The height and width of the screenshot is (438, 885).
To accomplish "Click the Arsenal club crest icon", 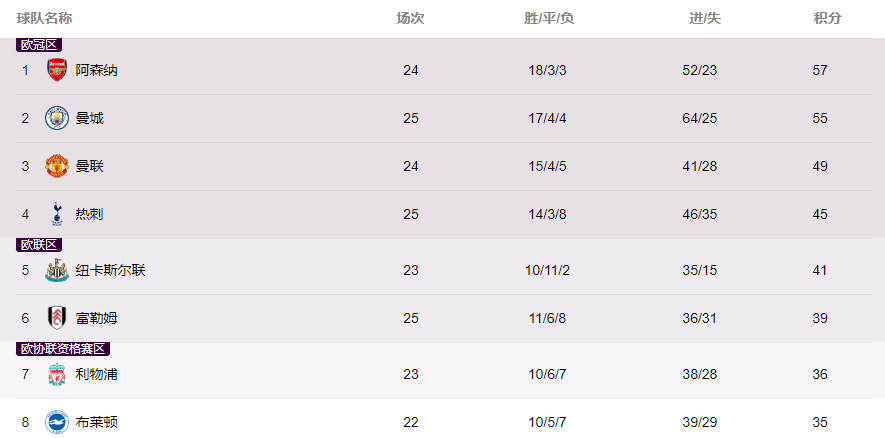I will 57,70.
